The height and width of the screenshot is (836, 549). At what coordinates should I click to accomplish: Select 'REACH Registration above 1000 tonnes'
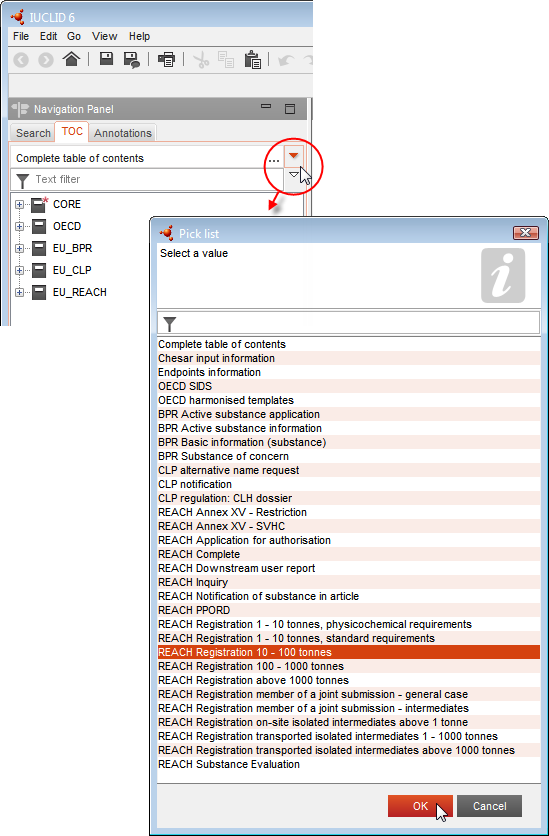coord(349,680)
